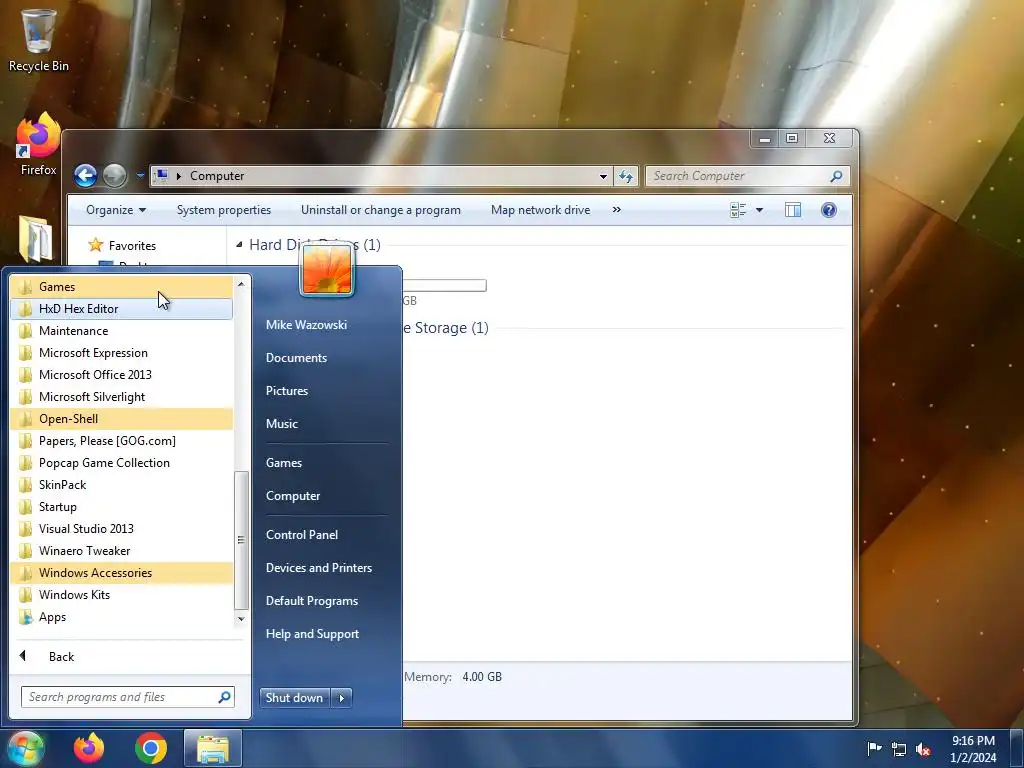Screen dimensions: 1024x768
Task: Open Control Panel from Start menu
Action: pos(302,535)
